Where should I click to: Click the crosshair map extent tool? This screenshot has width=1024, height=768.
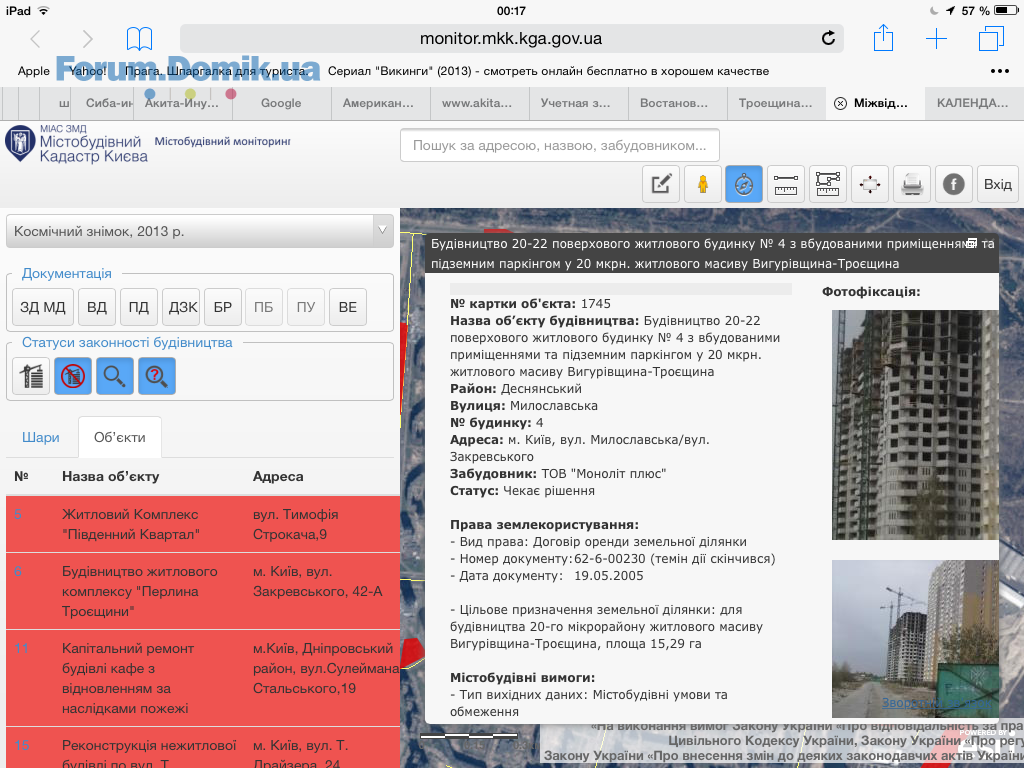(870, 184)
